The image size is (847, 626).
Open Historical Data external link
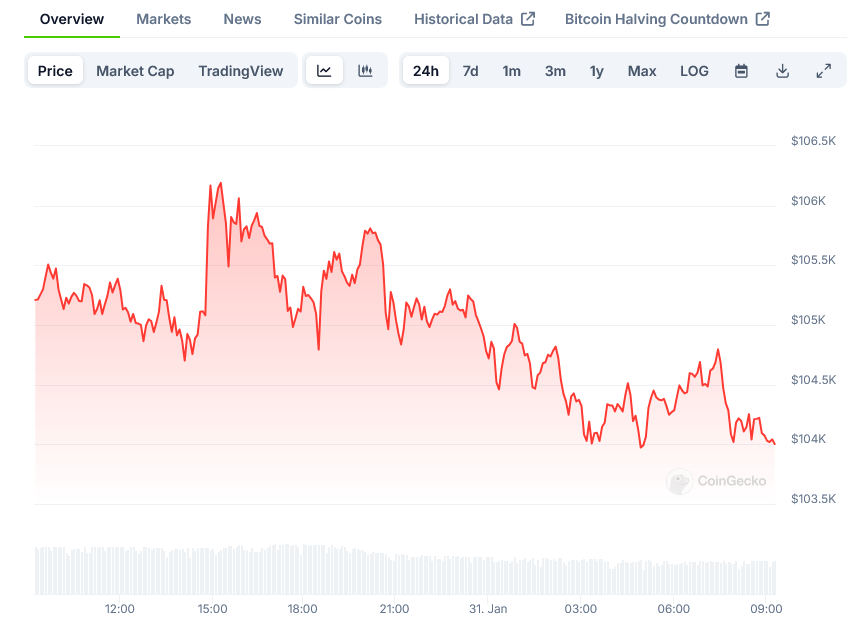(474, 19)
